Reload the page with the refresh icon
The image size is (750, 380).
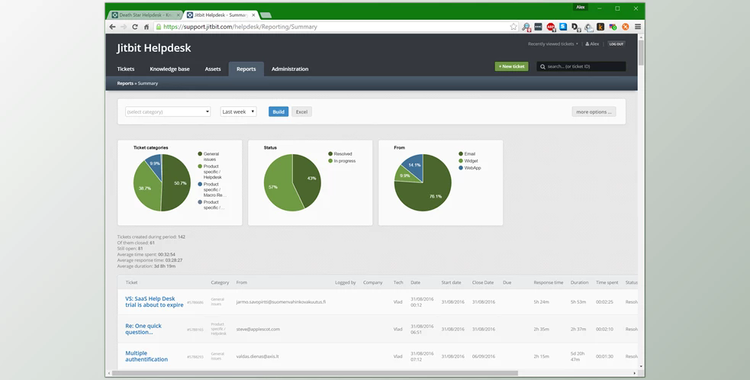[135, 27]
